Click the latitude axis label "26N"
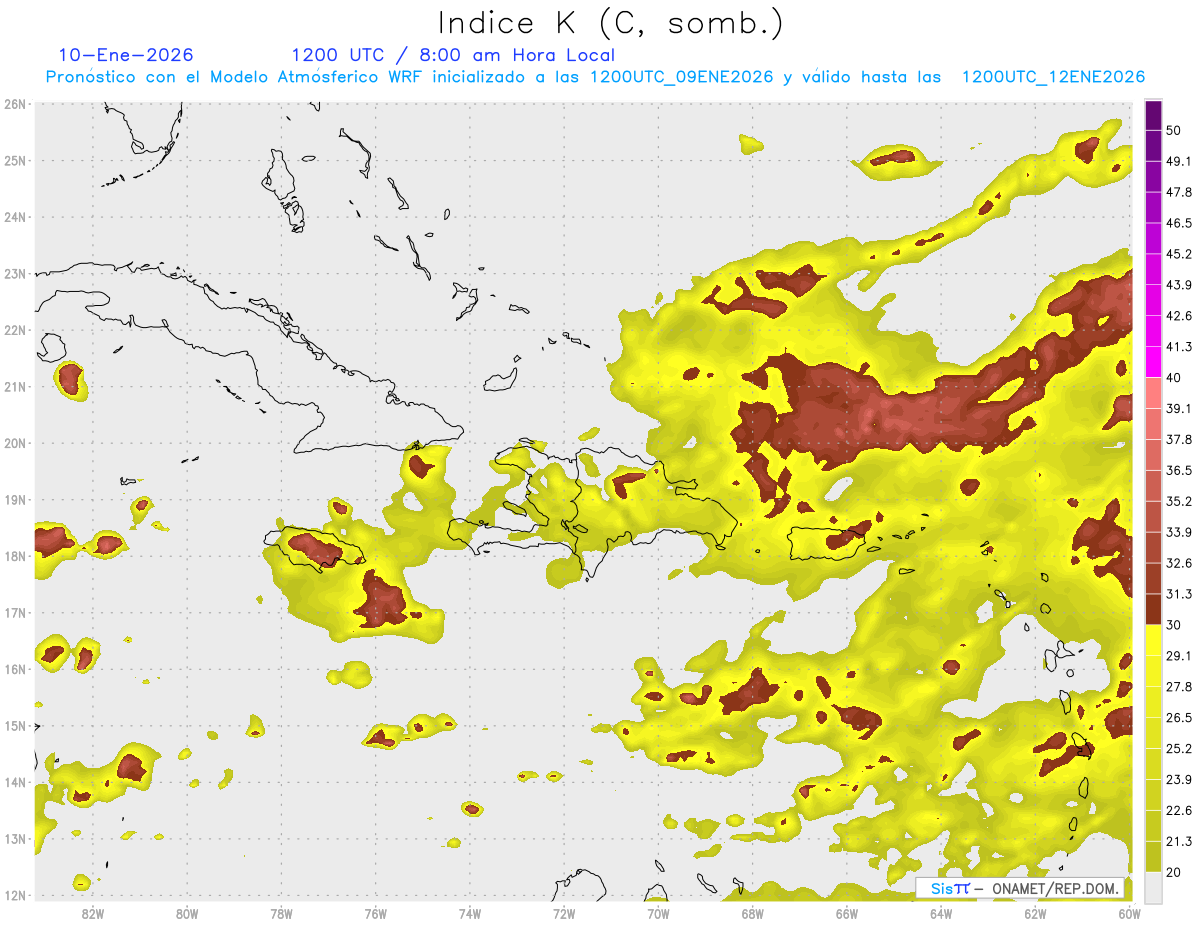Viewport: 1200px width, 927px height. pos(15,104)
